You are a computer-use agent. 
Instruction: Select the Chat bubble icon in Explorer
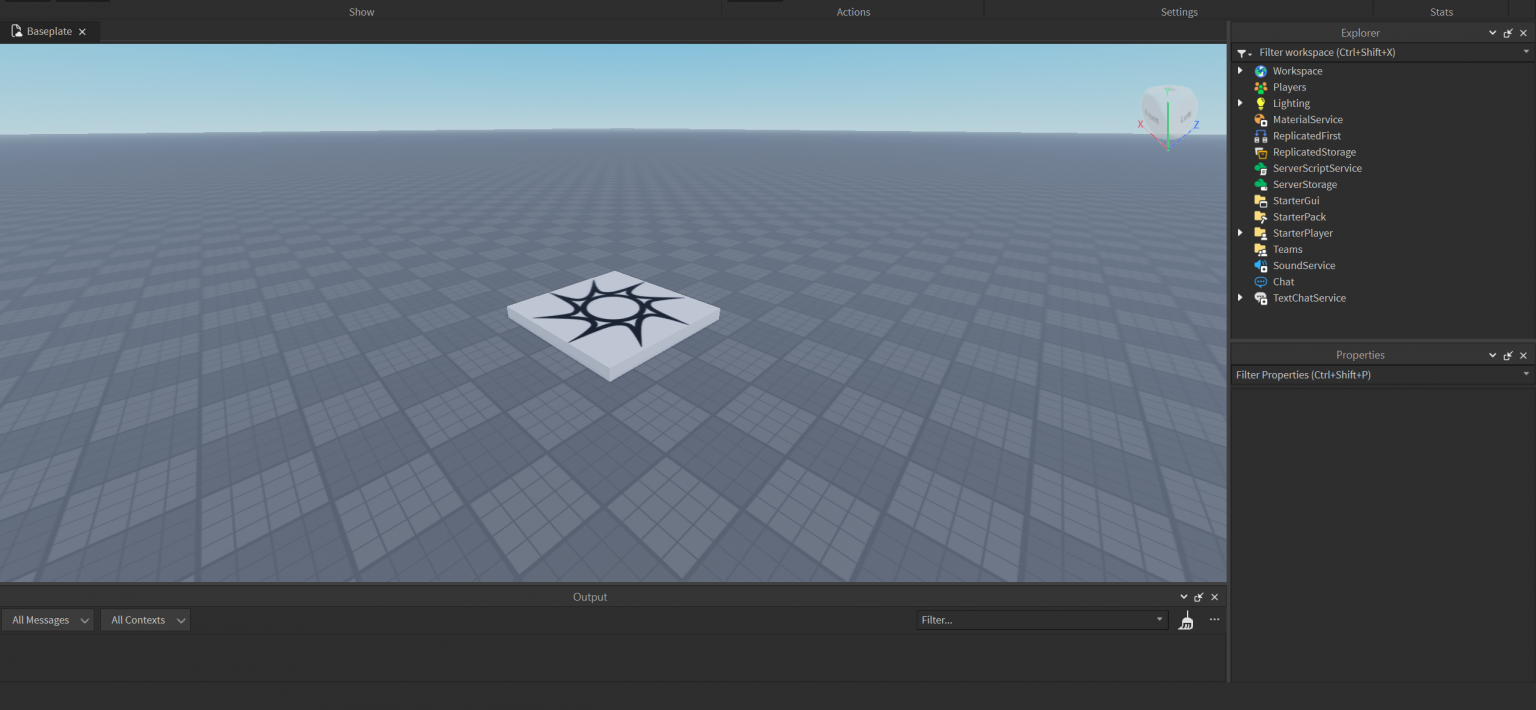pos(1261,281)
